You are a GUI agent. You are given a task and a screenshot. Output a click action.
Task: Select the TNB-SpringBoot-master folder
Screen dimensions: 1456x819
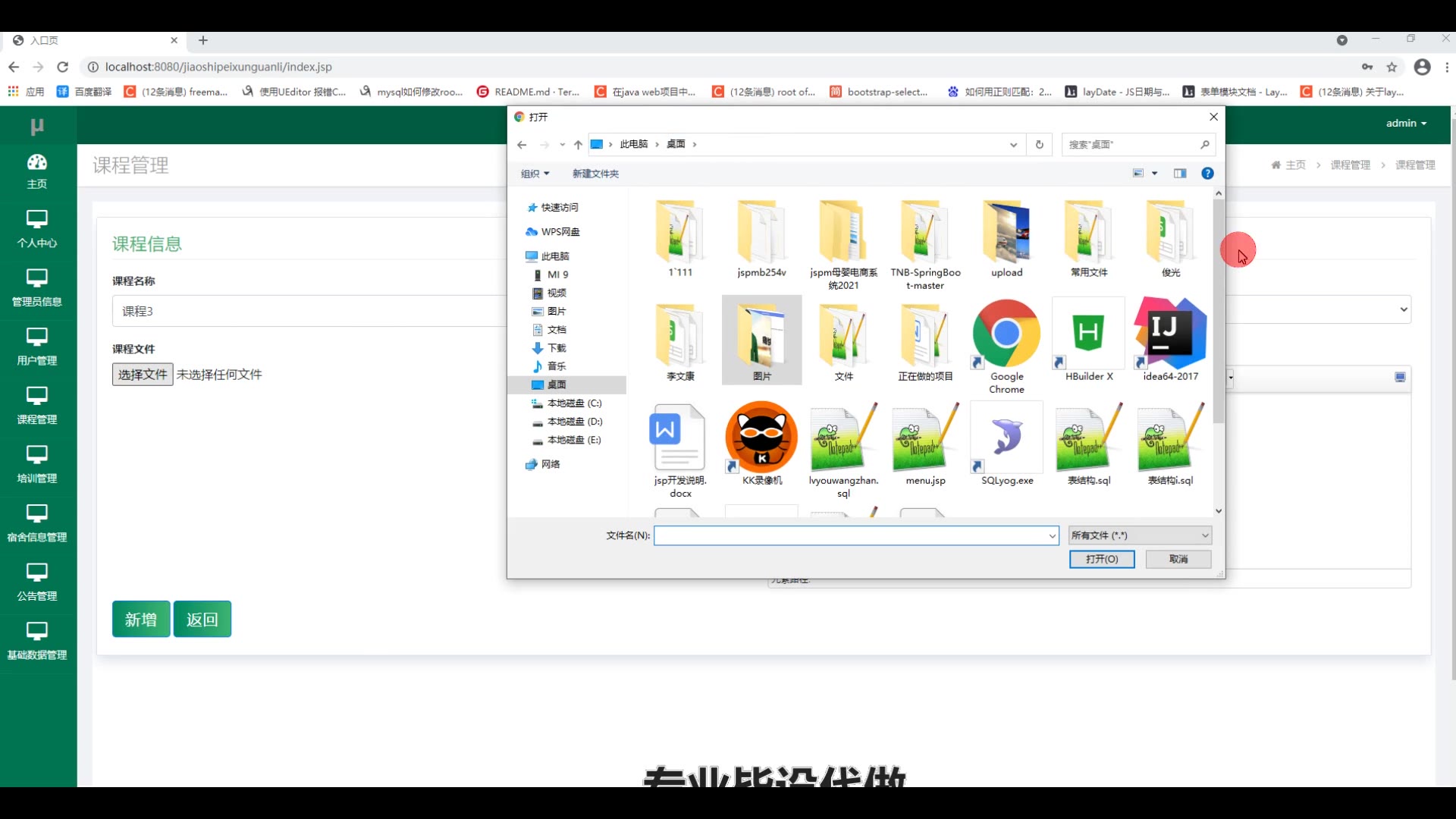tap(925, 245)
